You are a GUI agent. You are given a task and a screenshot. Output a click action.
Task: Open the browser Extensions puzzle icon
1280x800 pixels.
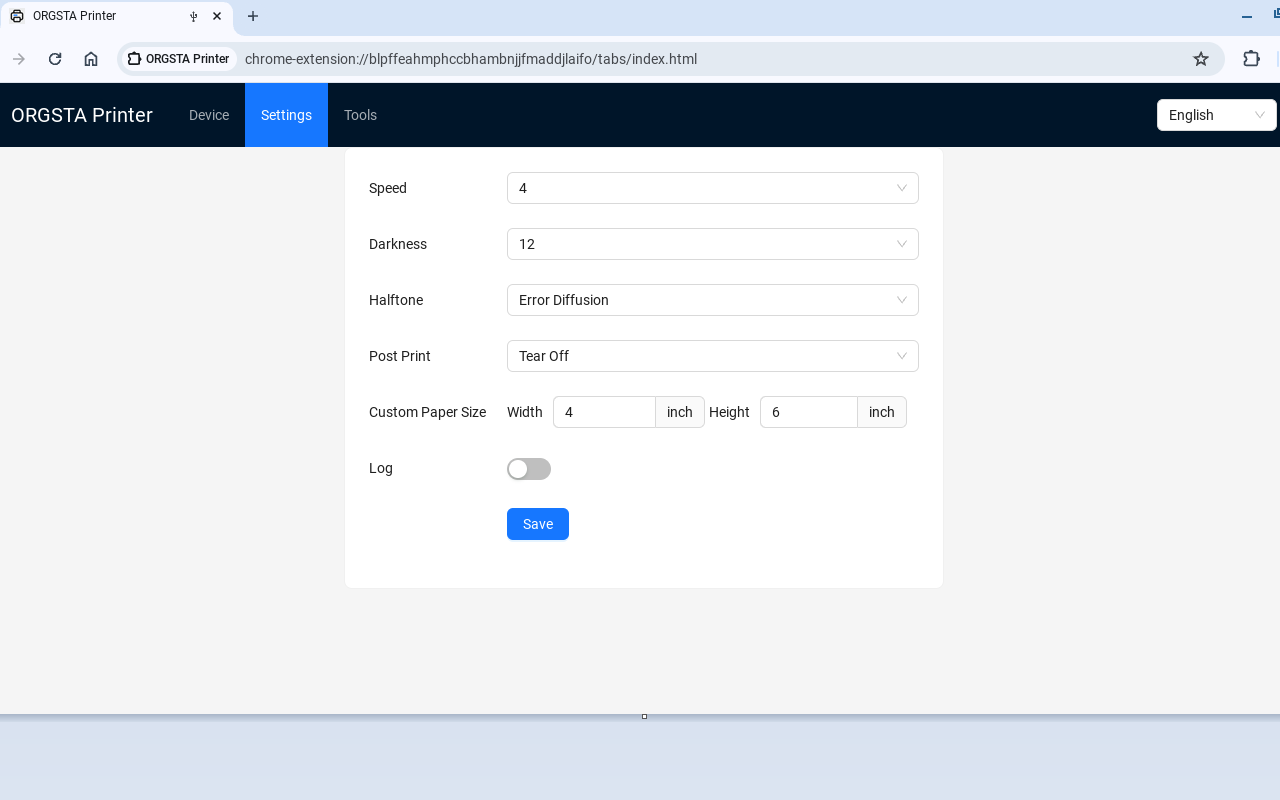coord(1251,59)
